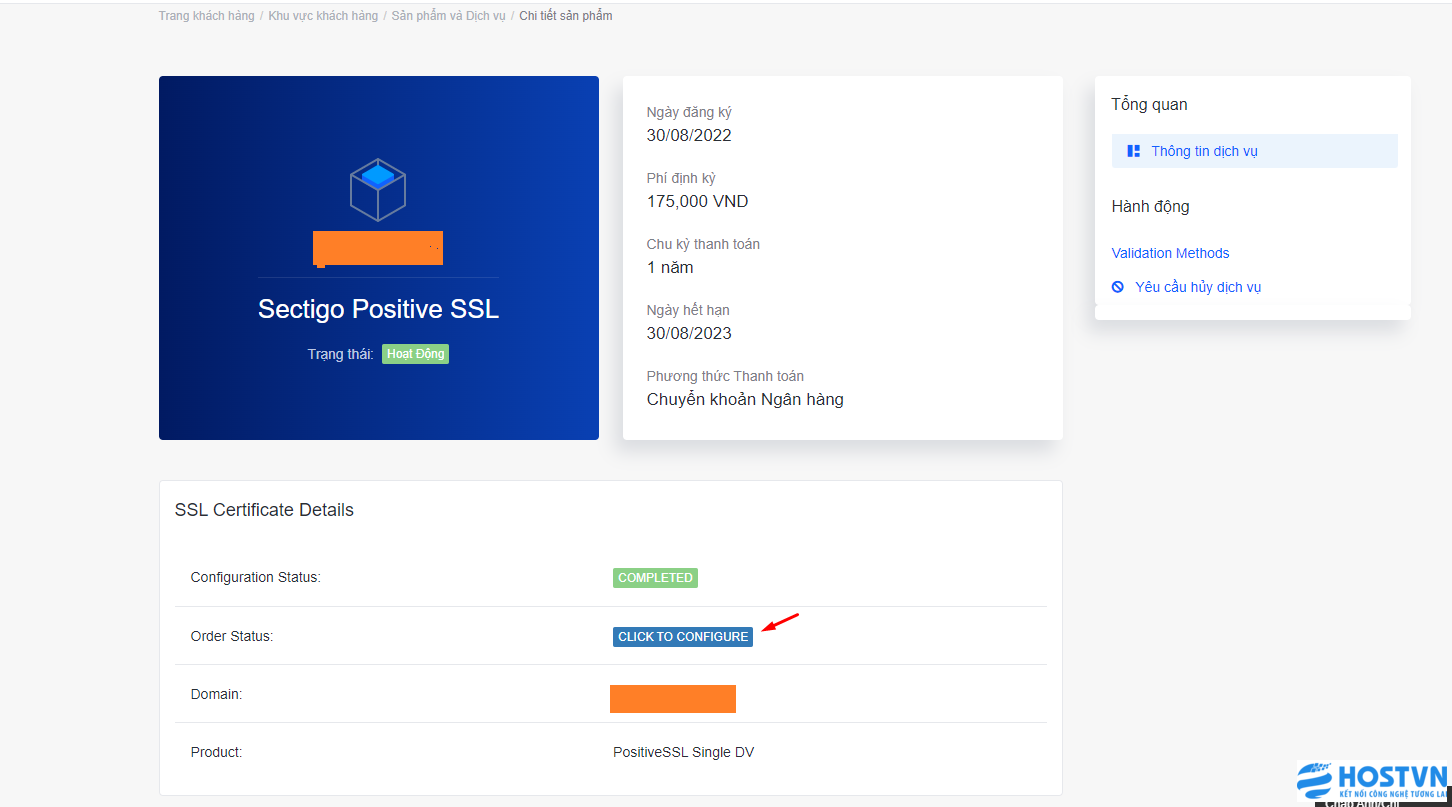1452x807 pixels.
Task: Go to Trang khách hàng breadcrumb
Action: tap(206, 16)
